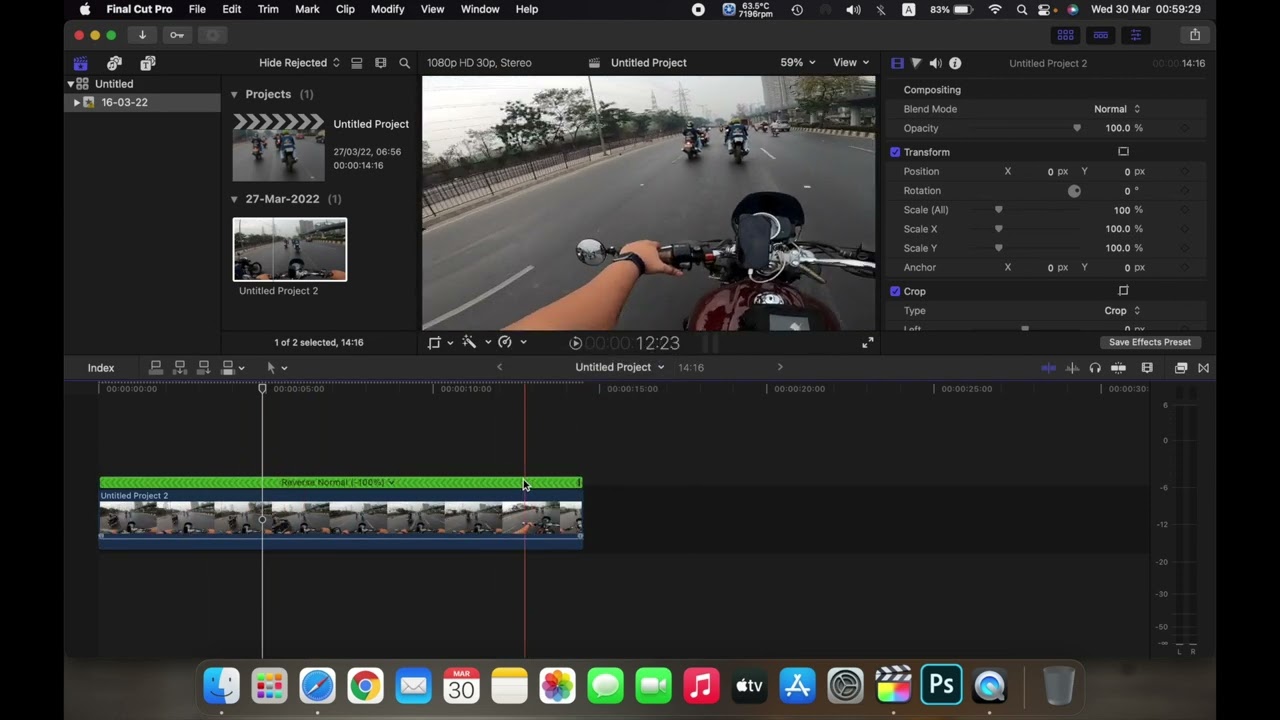
Task: Uncheck the Transform checkbox
Action: (895, 152)
